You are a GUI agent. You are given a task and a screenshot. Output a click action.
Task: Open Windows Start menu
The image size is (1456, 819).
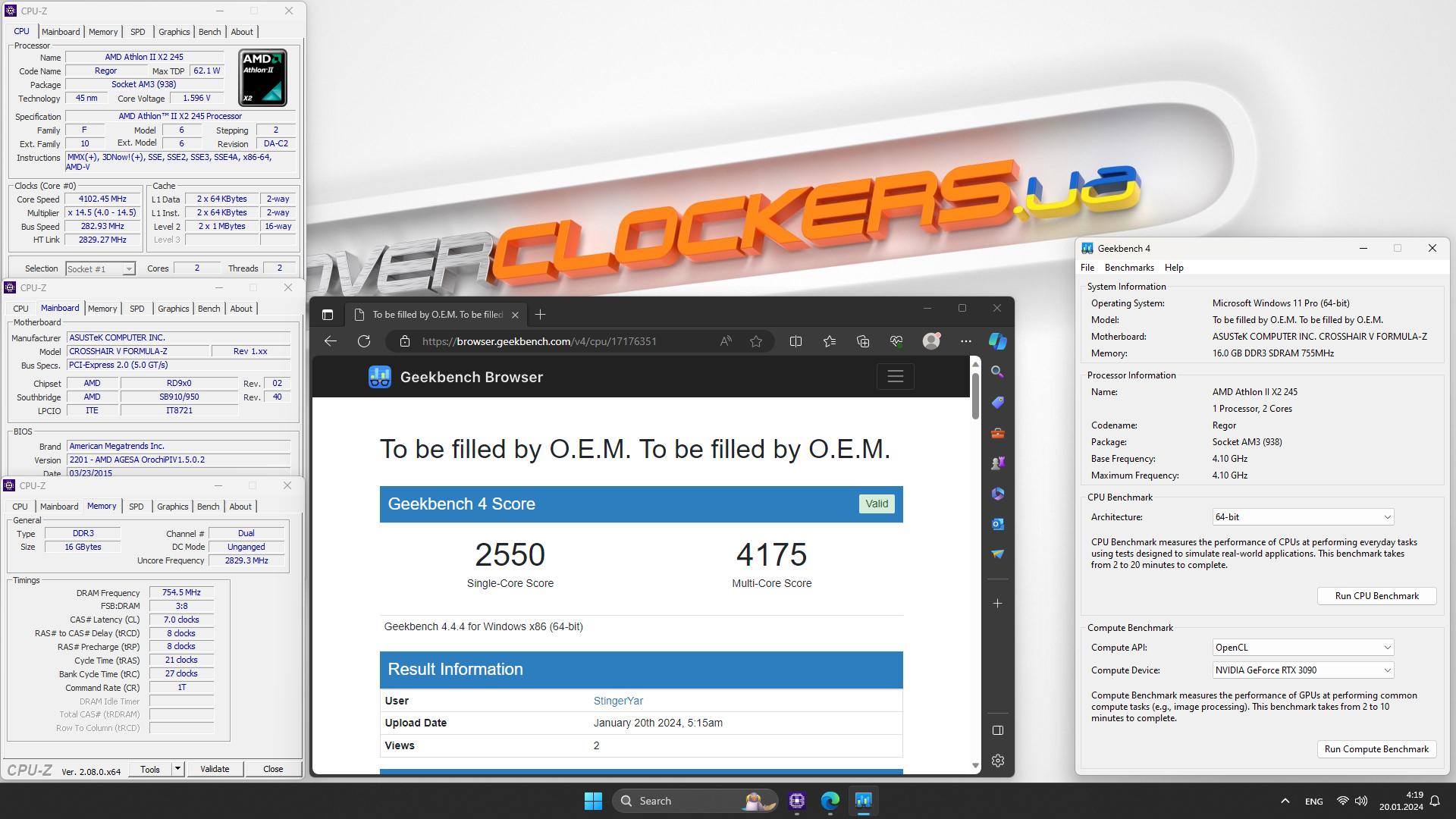coord(593,801)
